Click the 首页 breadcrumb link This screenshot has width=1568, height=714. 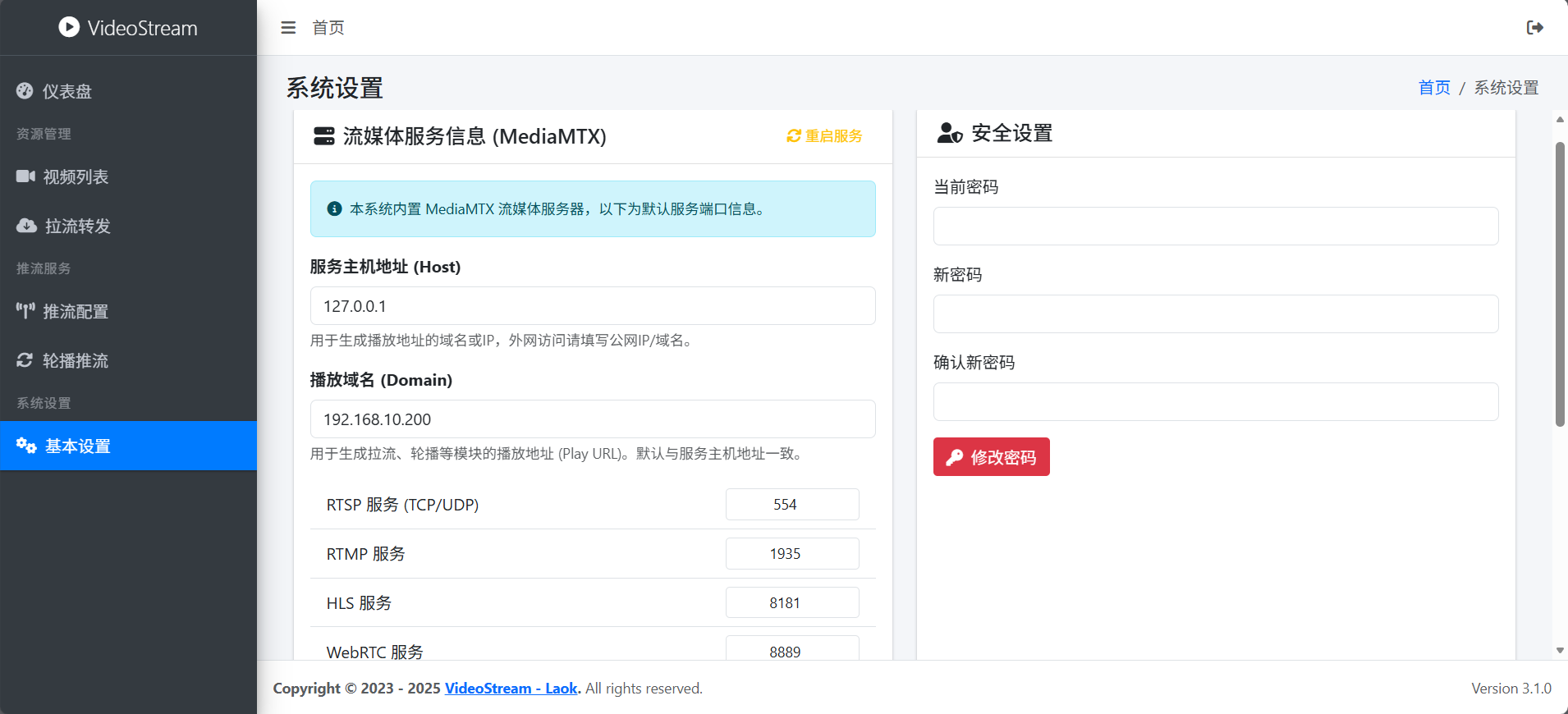click(x=1434, y=88)
